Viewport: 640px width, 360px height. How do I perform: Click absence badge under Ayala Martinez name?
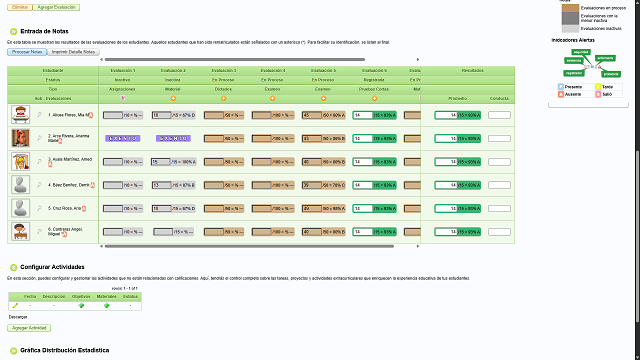pos(50,164)
